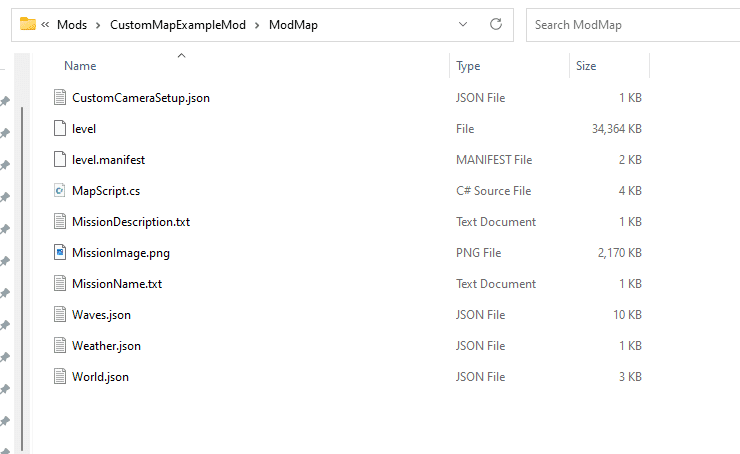
Task: Select the MissionImage.png image icon
Action: (x=60, y=252)
